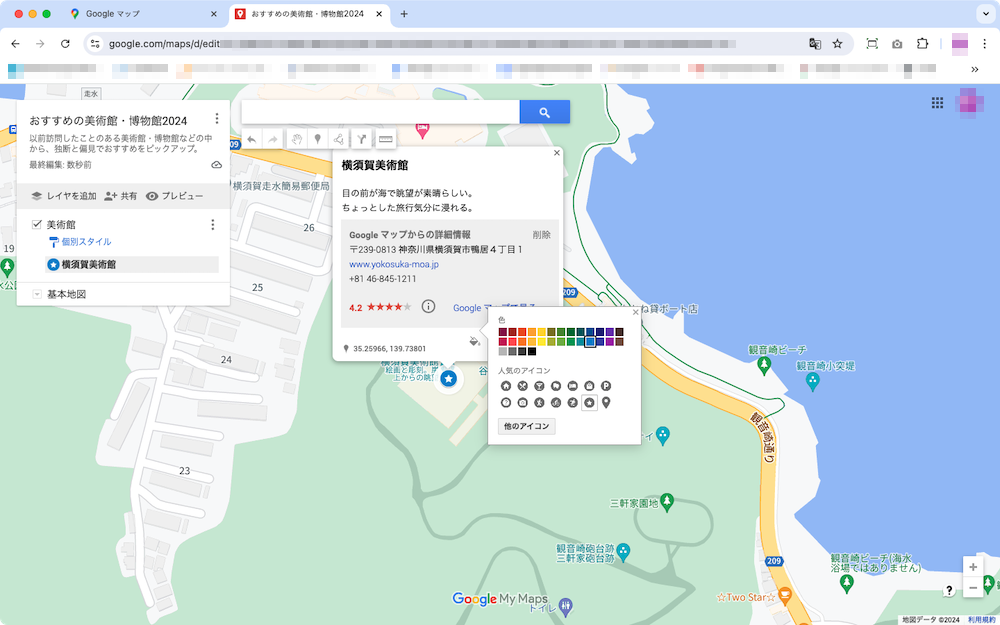Click the undo arrow in map toolbar

(x=252, y=139)
